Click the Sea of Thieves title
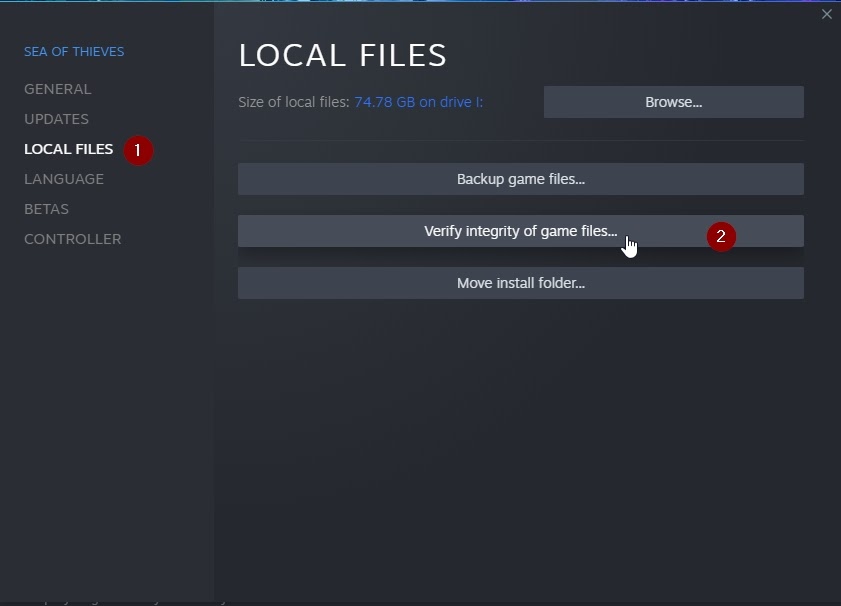Viewport: 841px width, 606px height. 74,51
